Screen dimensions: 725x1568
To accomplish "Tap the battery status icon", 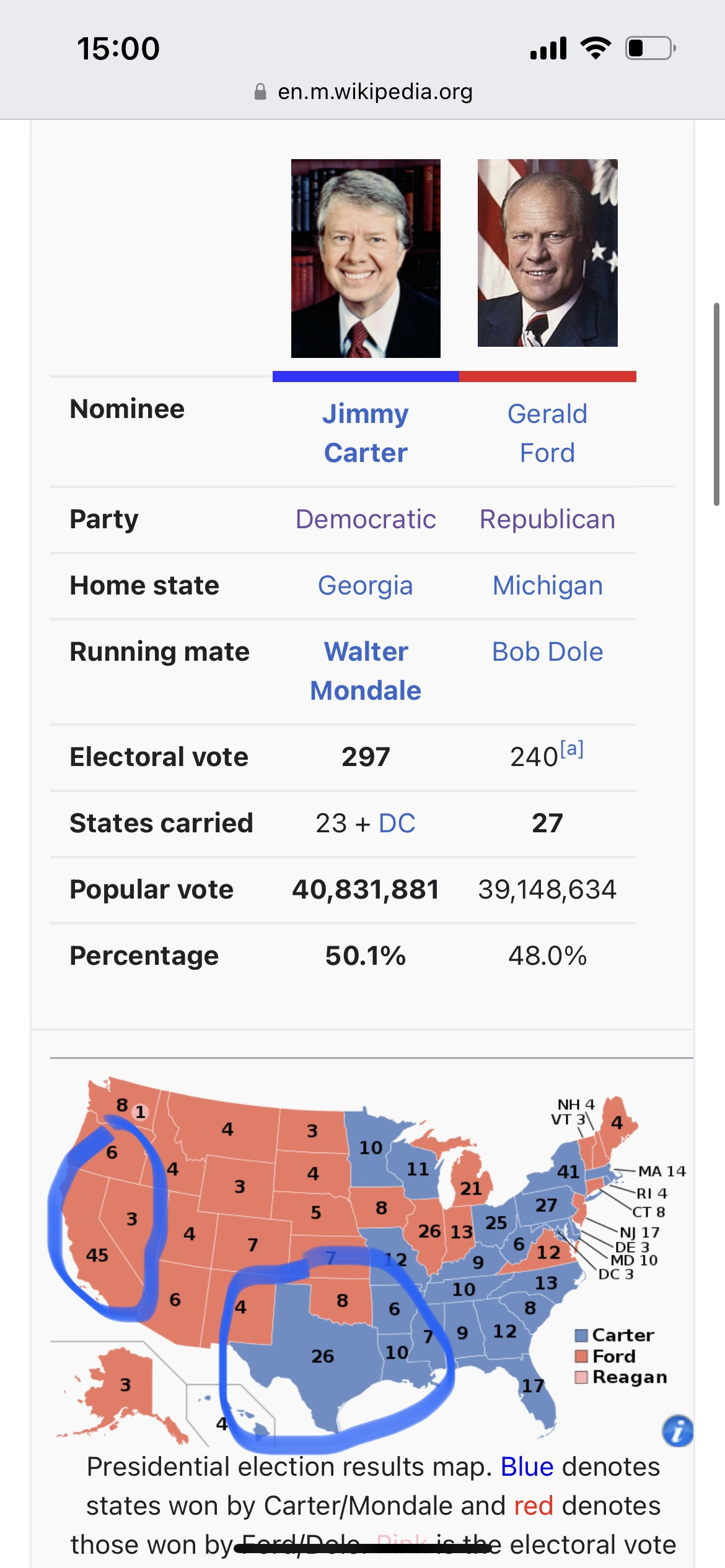I will point(650,48).
